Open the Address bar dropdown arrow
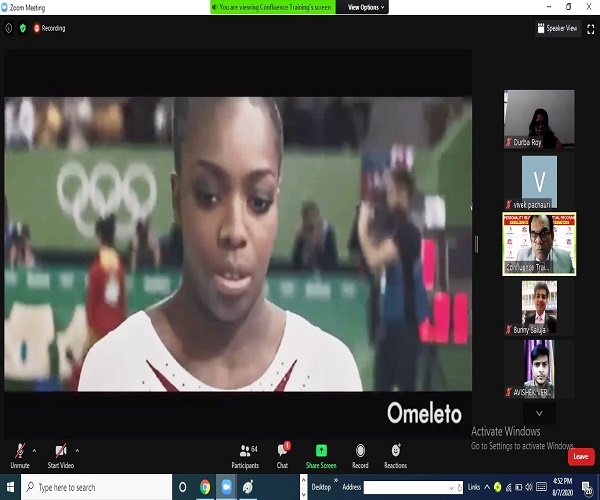The height and width of the screenshot is (500, 600). pos(451,488)
